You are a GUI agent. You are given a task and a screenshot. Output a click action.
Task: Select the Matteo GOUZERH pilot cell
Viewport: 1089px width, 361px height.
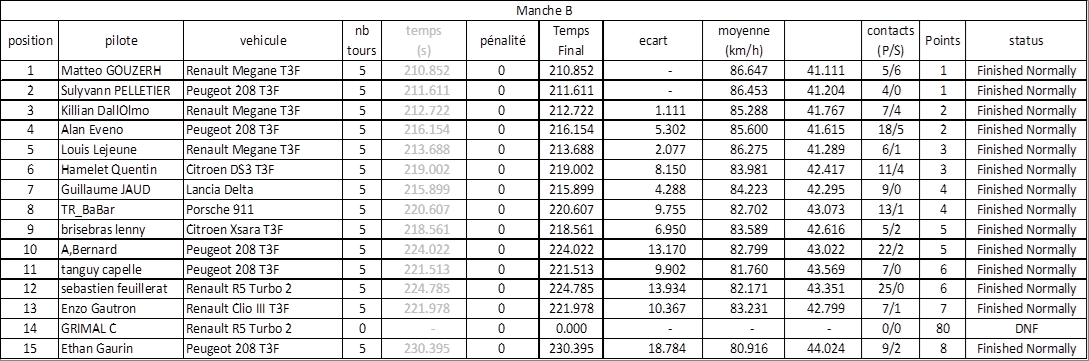121,71
